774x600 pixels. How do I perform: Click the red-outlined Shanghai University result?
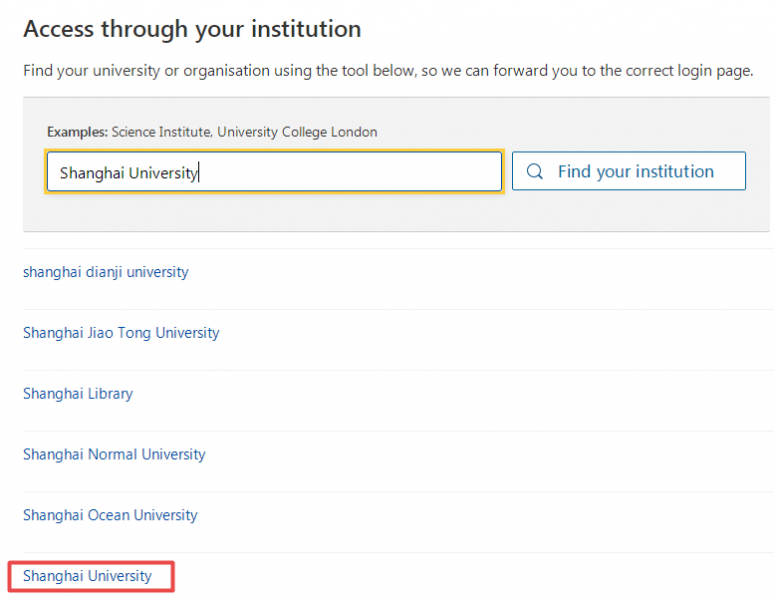88,576
